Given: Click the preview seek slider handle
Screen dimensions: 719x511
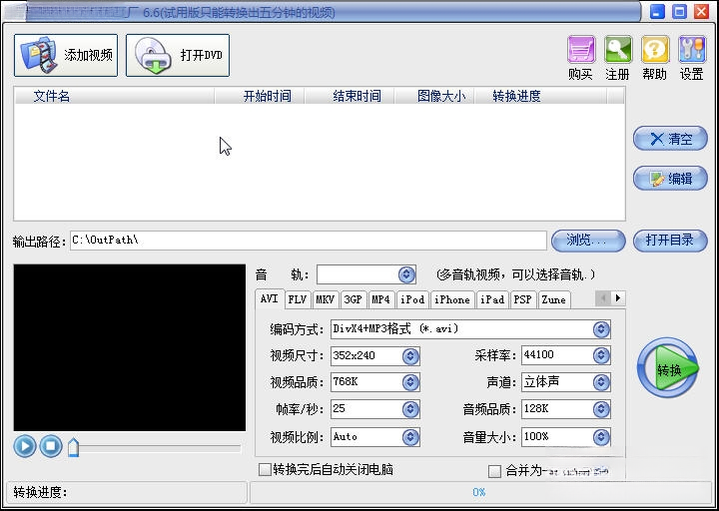Looking at the screenshot, I should click(73, 447).
